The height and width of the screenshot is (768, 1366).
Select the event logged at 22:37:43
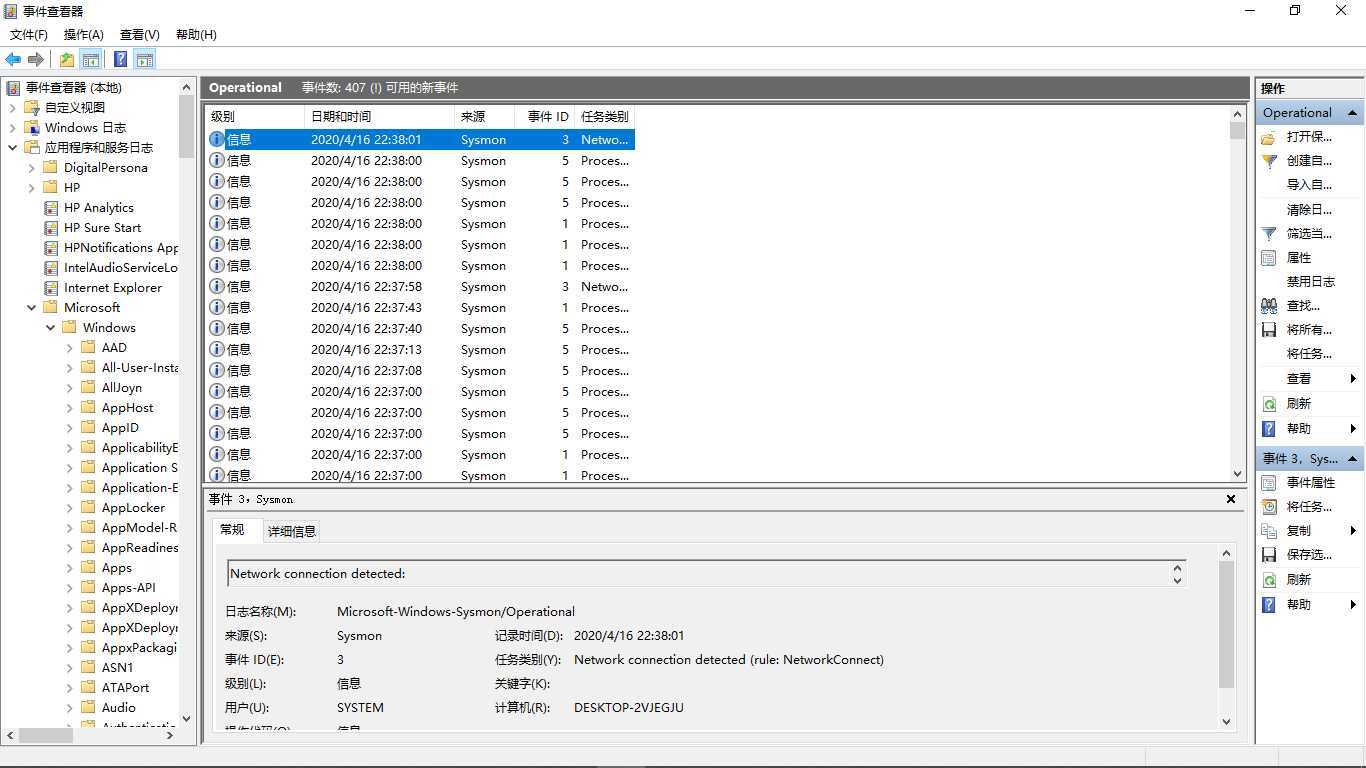click(420, 308)
